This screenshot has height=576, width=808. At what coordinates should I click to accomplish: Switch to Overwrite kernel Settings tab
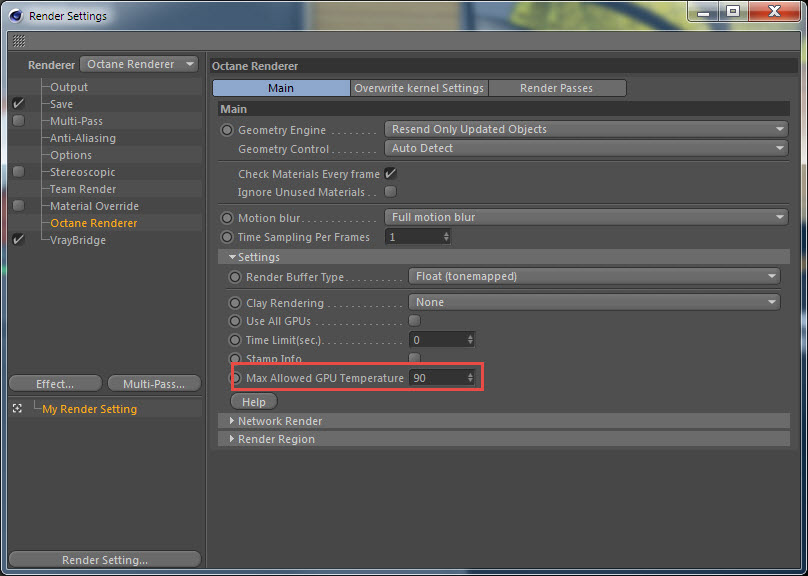(x=419, y=88)
